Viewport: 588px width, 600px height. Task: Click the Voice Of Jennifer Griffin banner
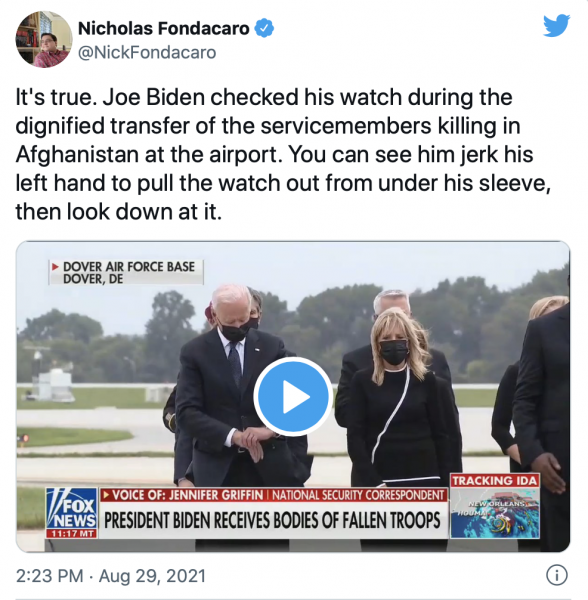pos(273,495)
